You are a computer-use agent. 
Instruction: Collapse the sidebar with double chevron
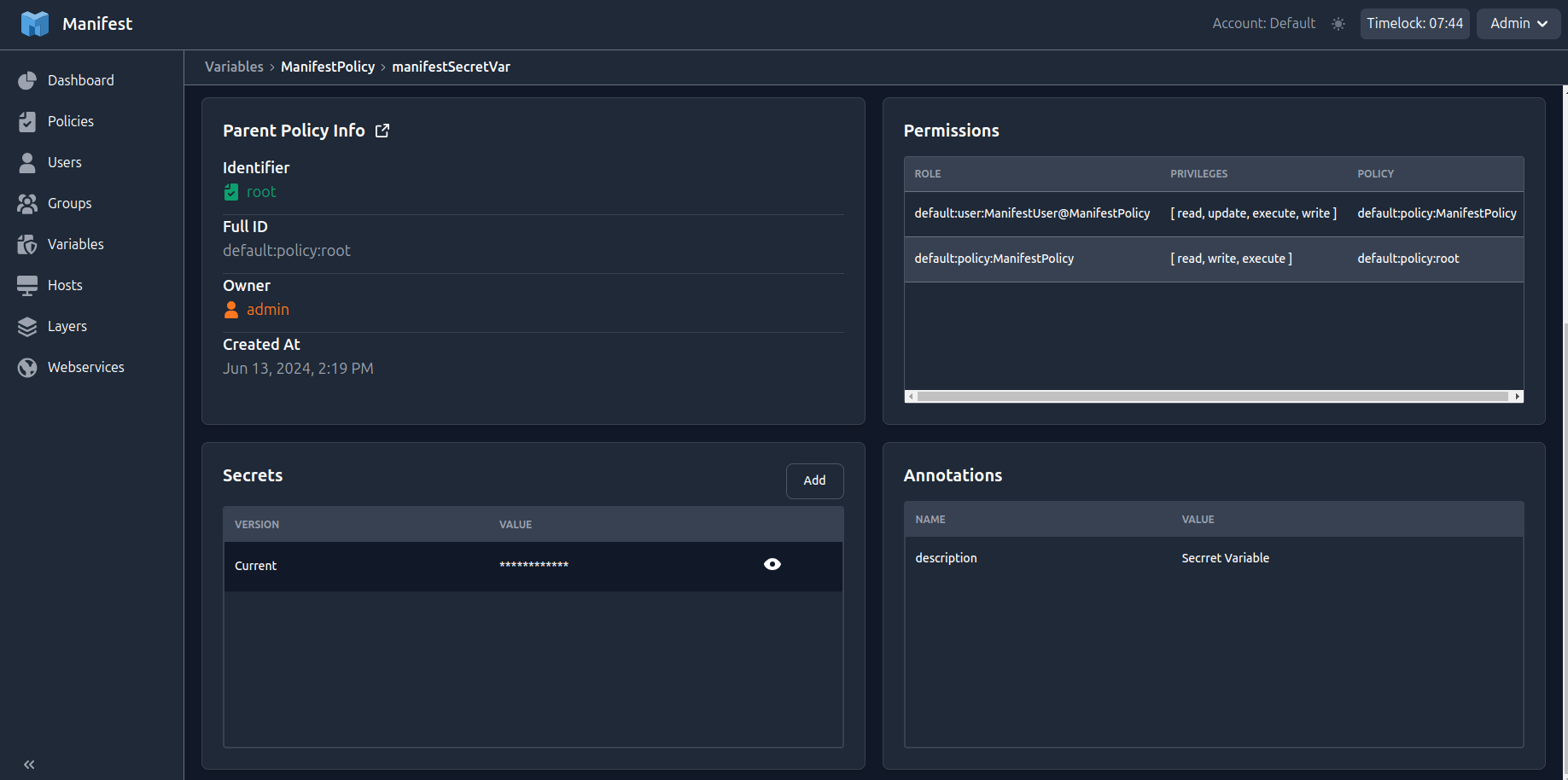click(29, 765)
